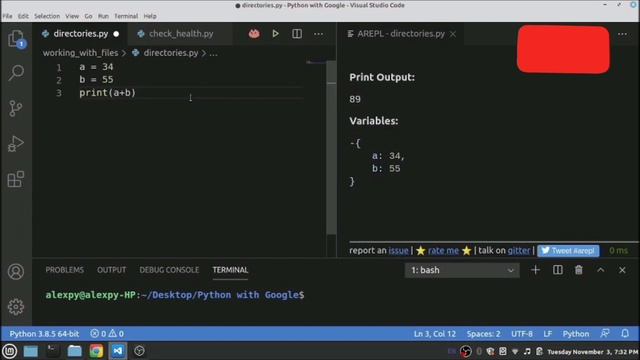Follow the report an issue link
640x360 pixels.
pyautogui.click(x=398, y=250)
